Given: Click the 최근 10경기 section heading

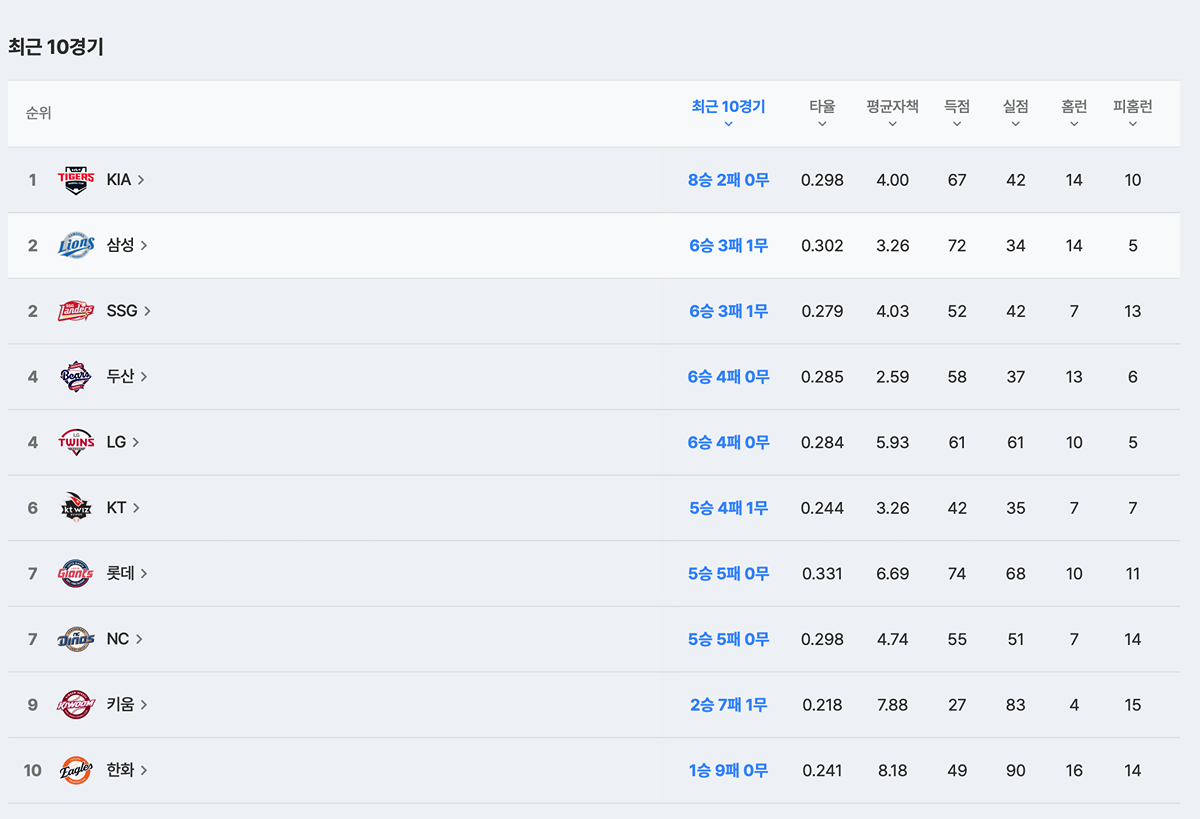Looking at the screenshot, I should click(56, 46).
